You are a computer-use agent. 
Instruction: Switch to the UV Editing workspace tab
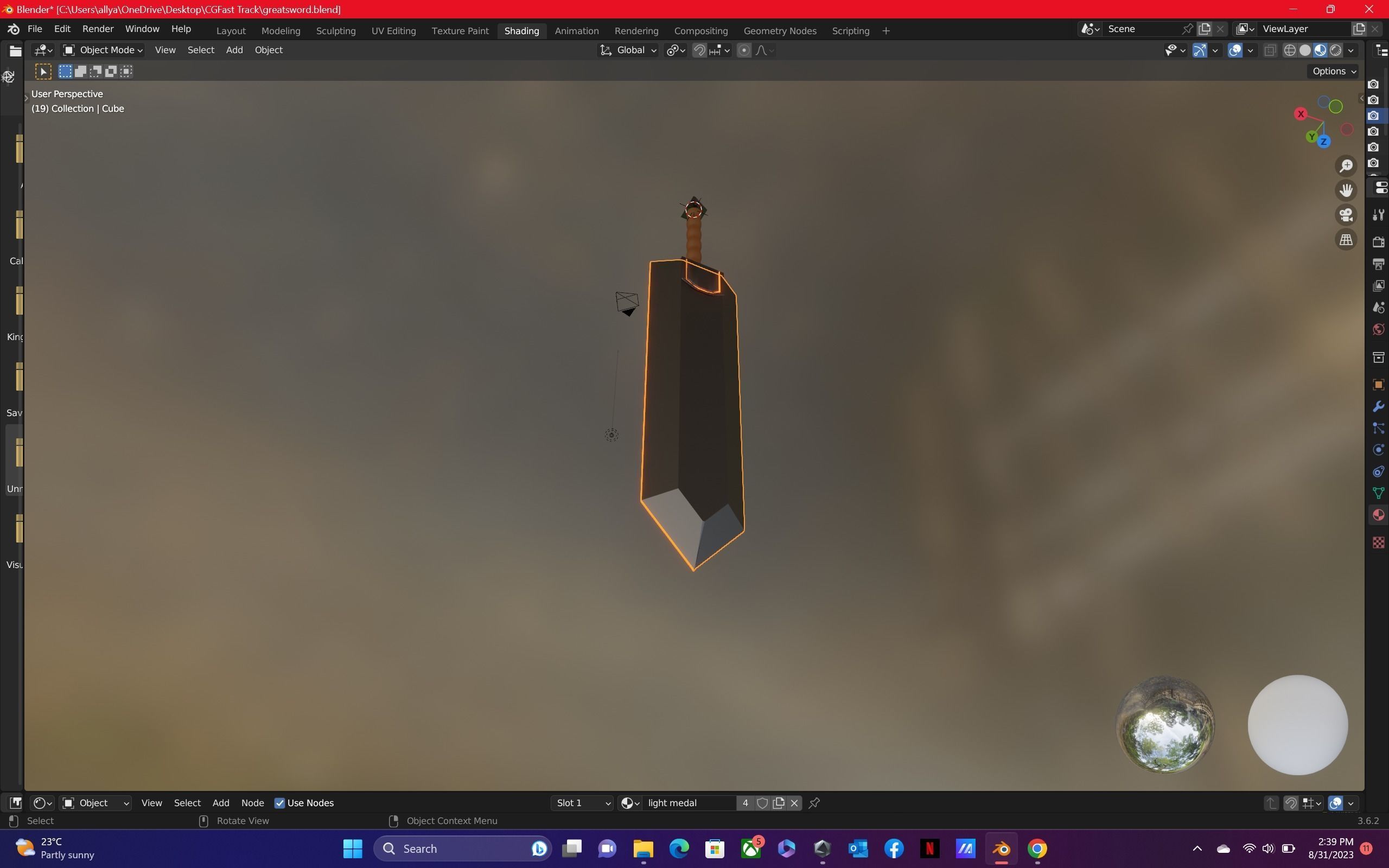[393, 31]
